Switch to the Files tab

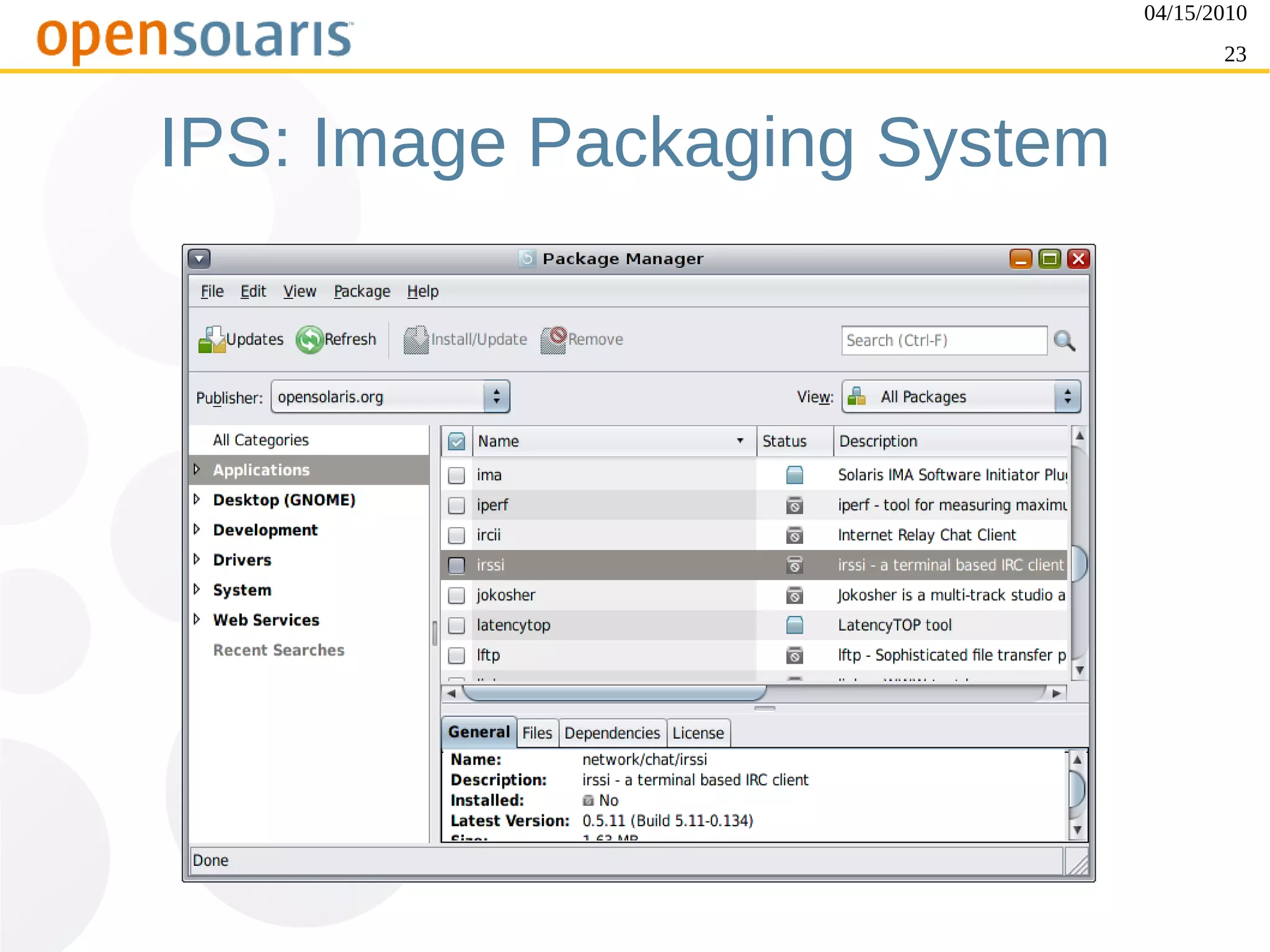pyautogui.click(x=537, y=733)
